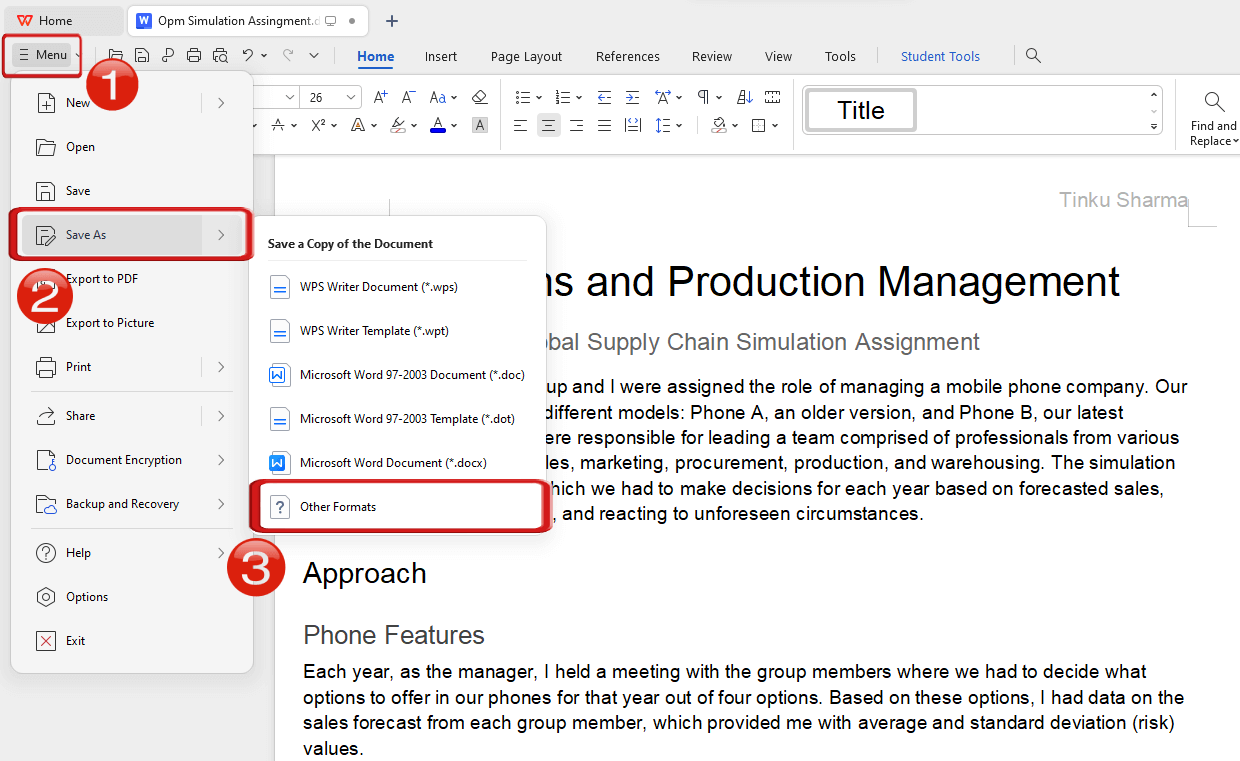Choose Export to Picture
The height and width of the screenshot is (761, 1240).
(132, 323)
